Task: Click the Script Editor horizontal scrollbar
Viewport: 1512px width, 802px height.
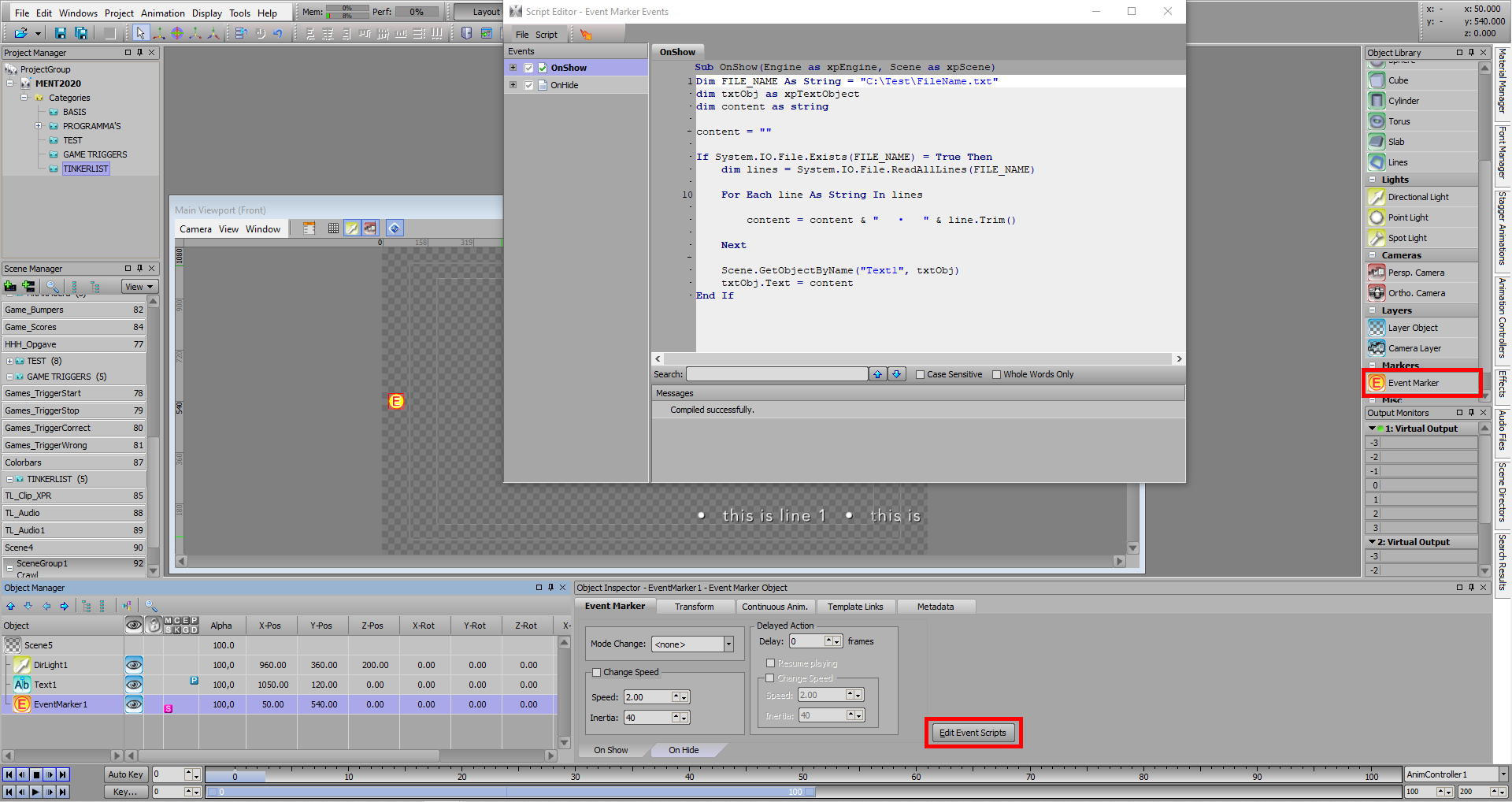Action: coord(918,359)
